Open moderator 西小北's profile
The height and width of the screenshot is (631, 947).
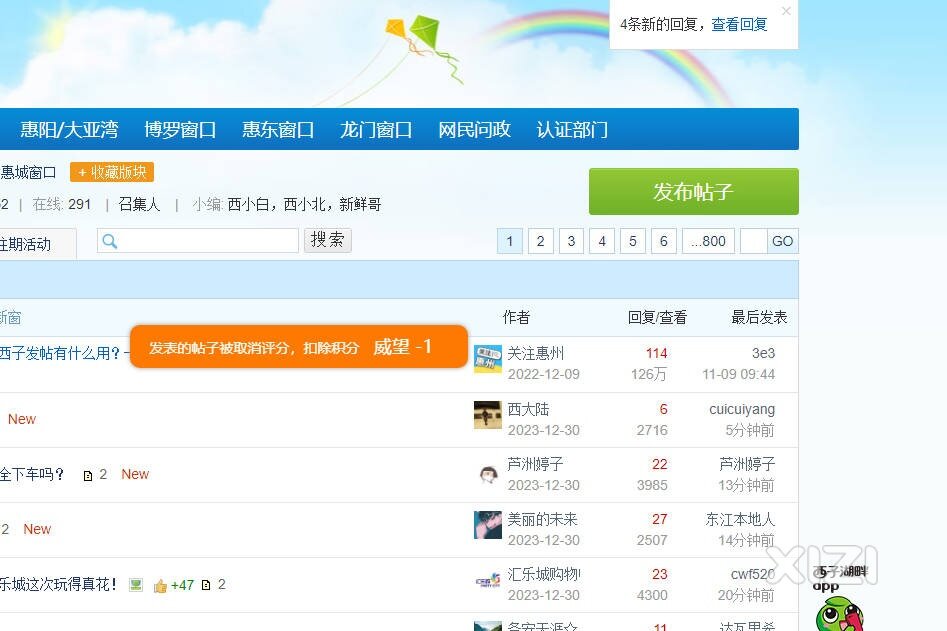304,205
